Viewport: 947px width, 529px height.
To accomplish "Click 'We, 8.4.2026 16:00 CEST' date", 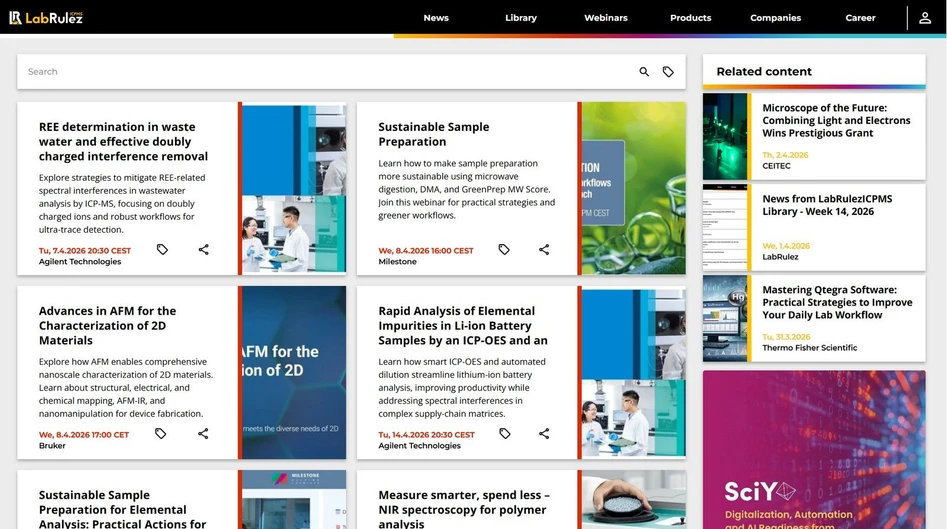I will (426, 251).
